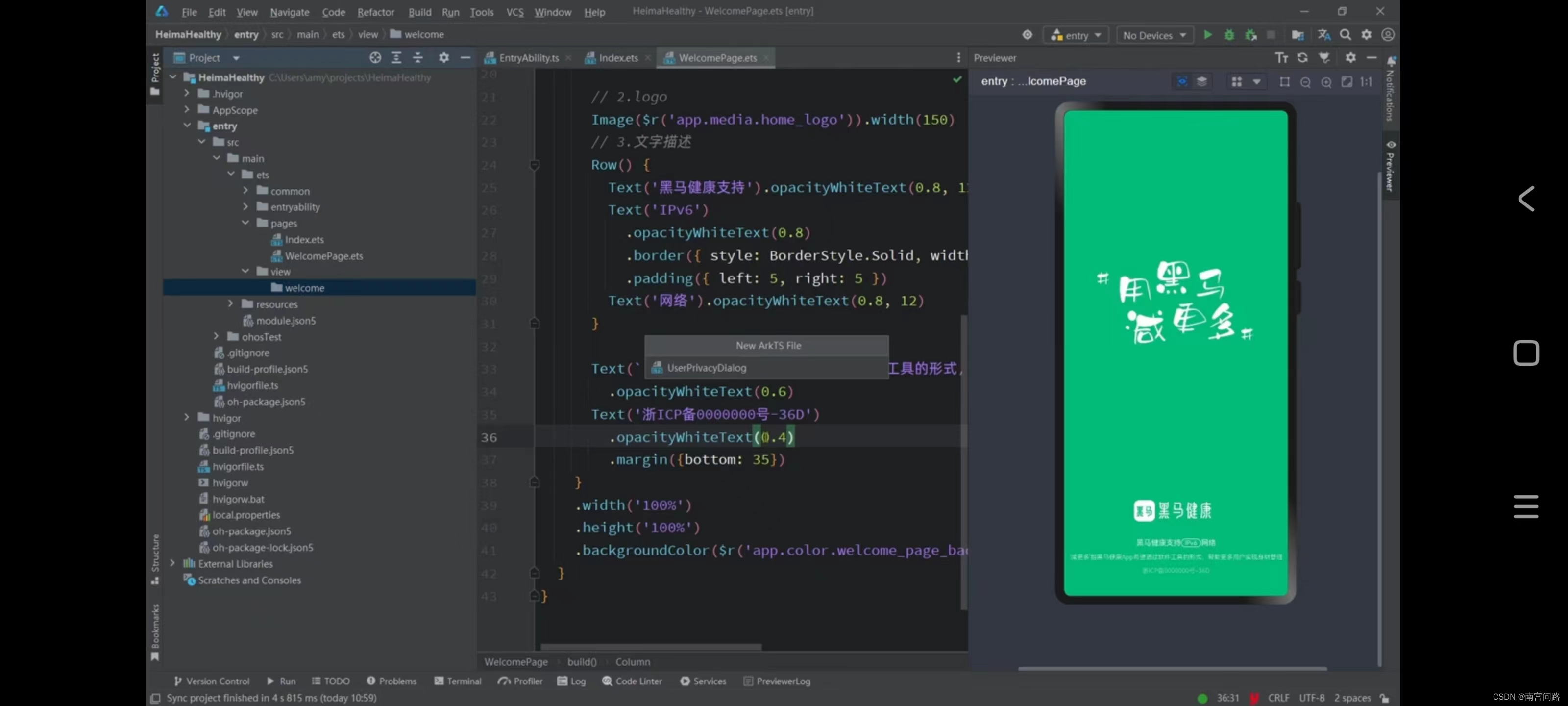Toggle the Bookmarks side tool window

pos(155,632)
